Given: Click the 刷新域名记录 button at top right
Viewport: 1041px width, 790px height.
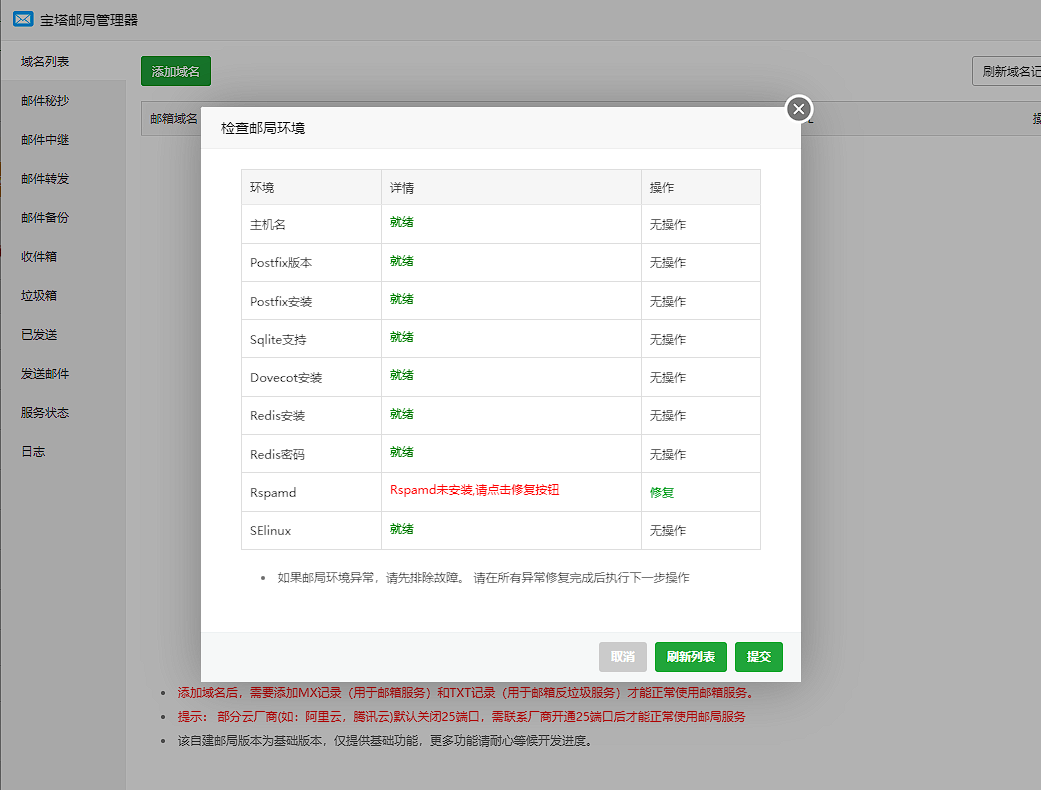Looking at the screenshot, I should [x=1007, y=71].
